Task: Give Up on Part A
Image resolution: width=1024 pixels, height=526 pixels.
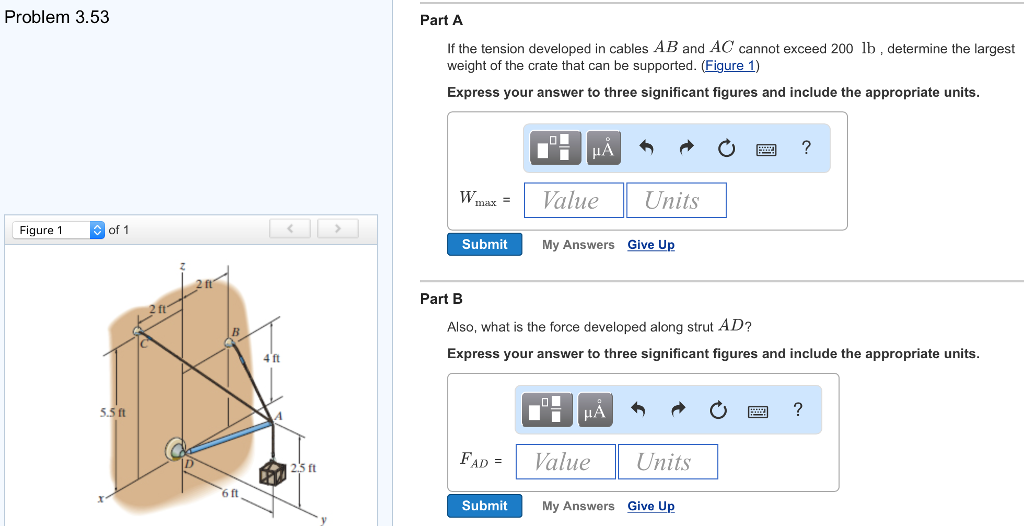Action: point(651,245)
